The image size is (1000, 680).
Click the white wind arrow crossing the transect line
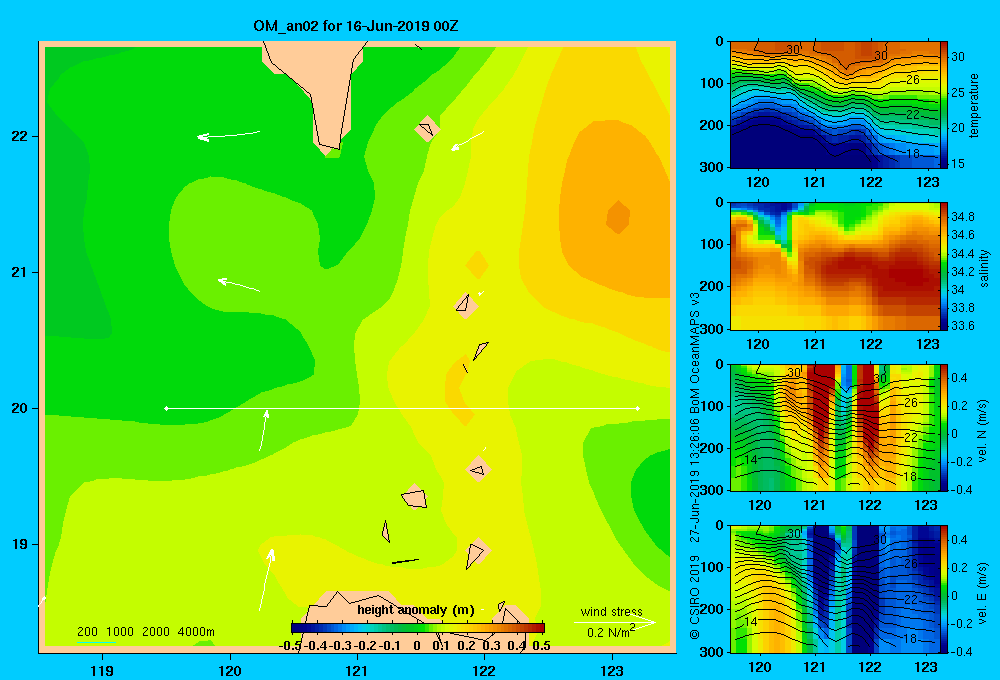[263, 431]
